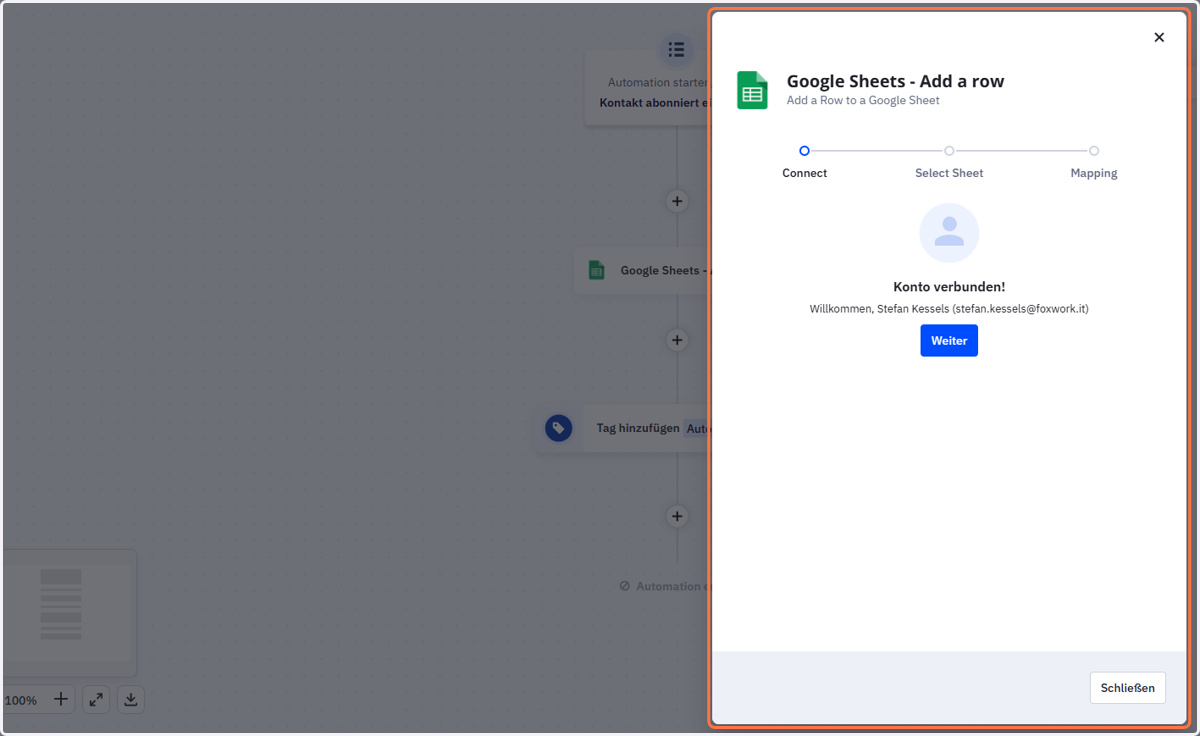The height and width of the screenshot is (736, 1200).
Task: Open the Automation starter trigger node
Action: (x=647, y=90)
